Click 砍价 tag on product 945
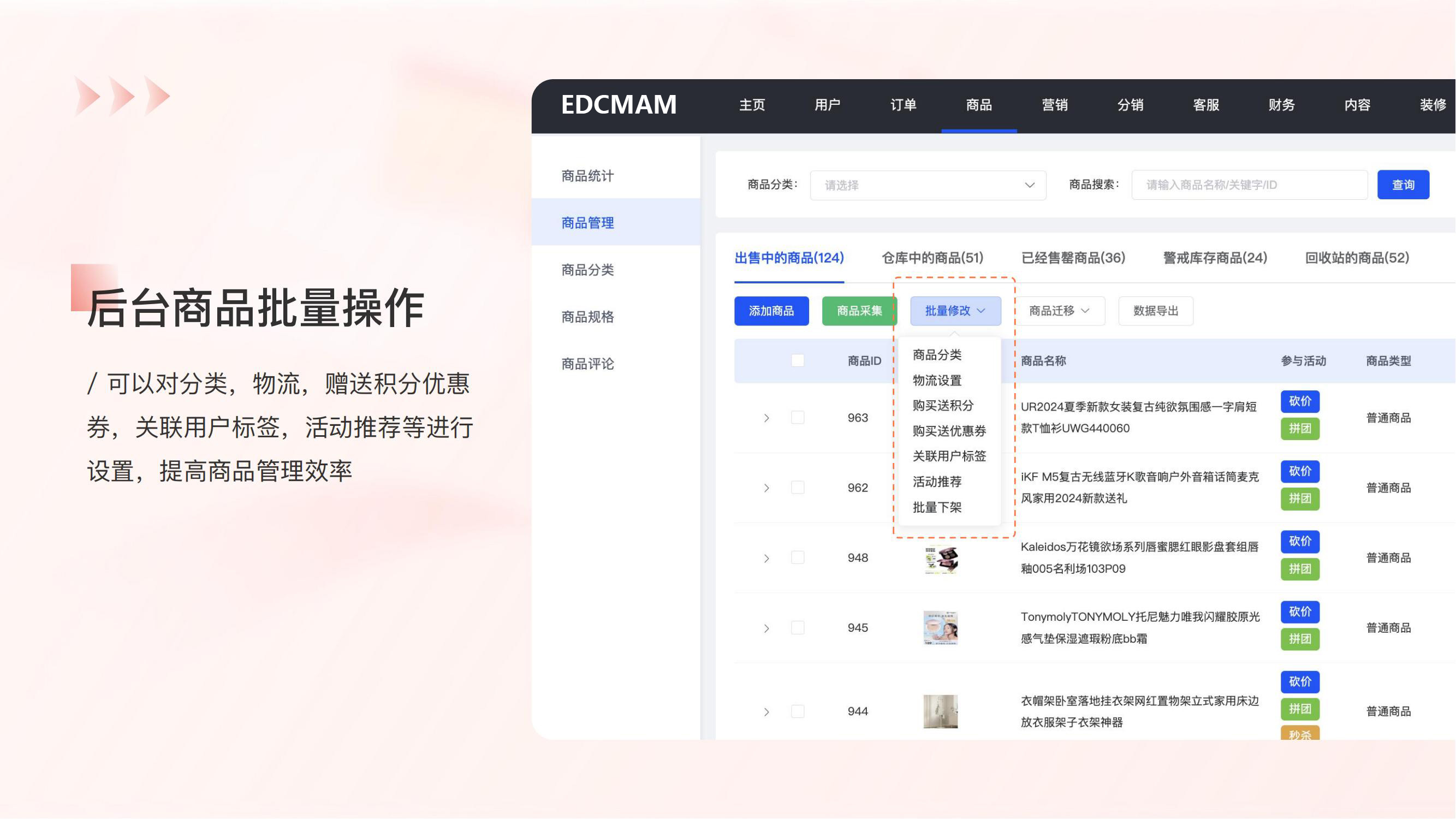The width and height of the screenshot is (1456, 819). (x=1300, y=612)
